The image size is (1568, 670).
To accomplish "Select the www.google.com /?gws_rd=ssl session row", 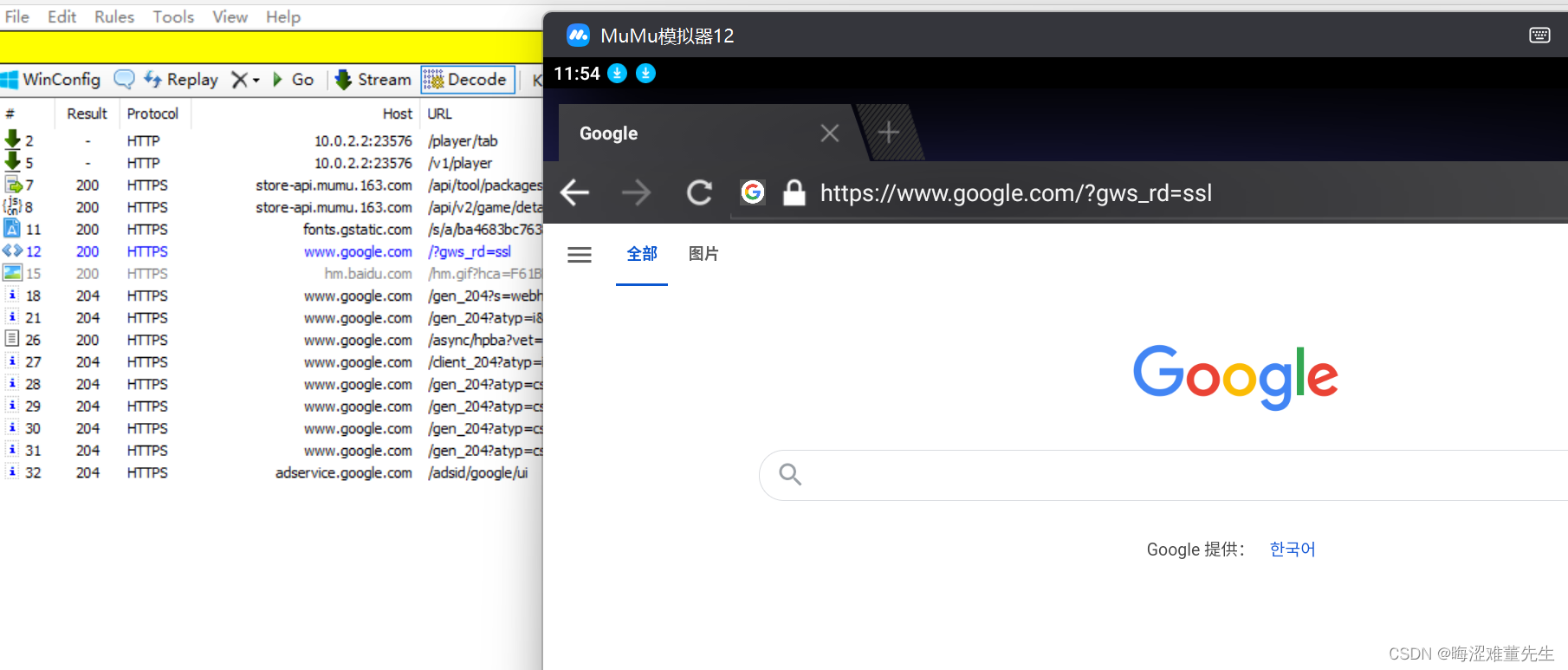I will [271, 251].
